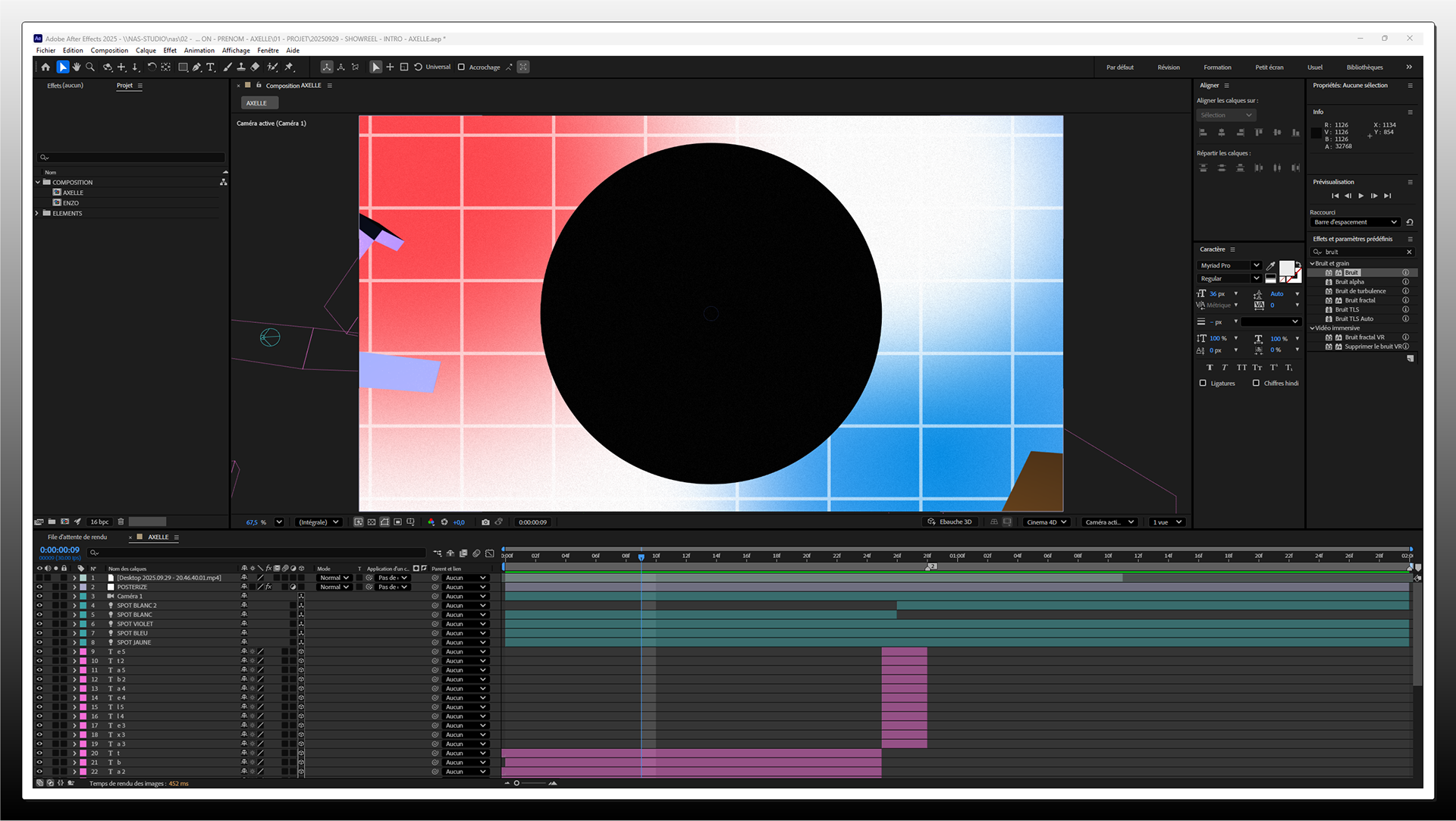Open the Cinema 4D renderer dropdown
Screen dimensions: 1456x821
pyautogui.click(x=1046, y=522)
